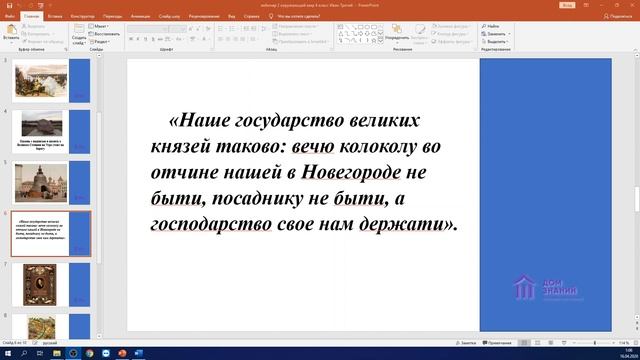640x360 pixels.
Task: Switch to the Рецензирование ribbon tab
Action: pos(204,16)
